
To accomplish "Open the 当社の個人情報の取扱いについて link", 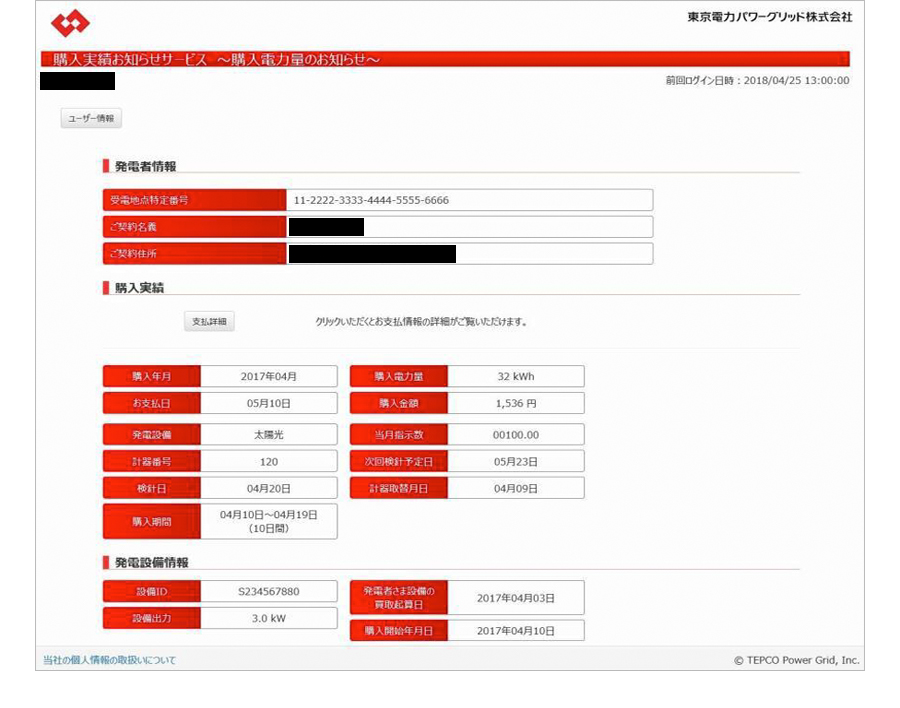I will coord(109,660).
